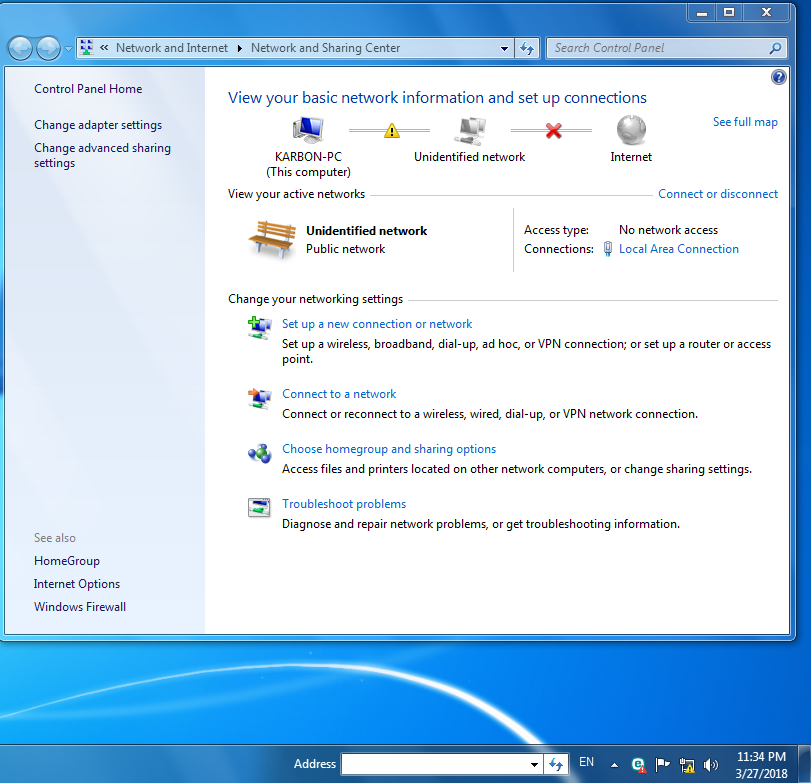Viewport: 811px width, 783px height.
Task: Click the breadcrumb double chevron overflow
Action: pos(104,48)
